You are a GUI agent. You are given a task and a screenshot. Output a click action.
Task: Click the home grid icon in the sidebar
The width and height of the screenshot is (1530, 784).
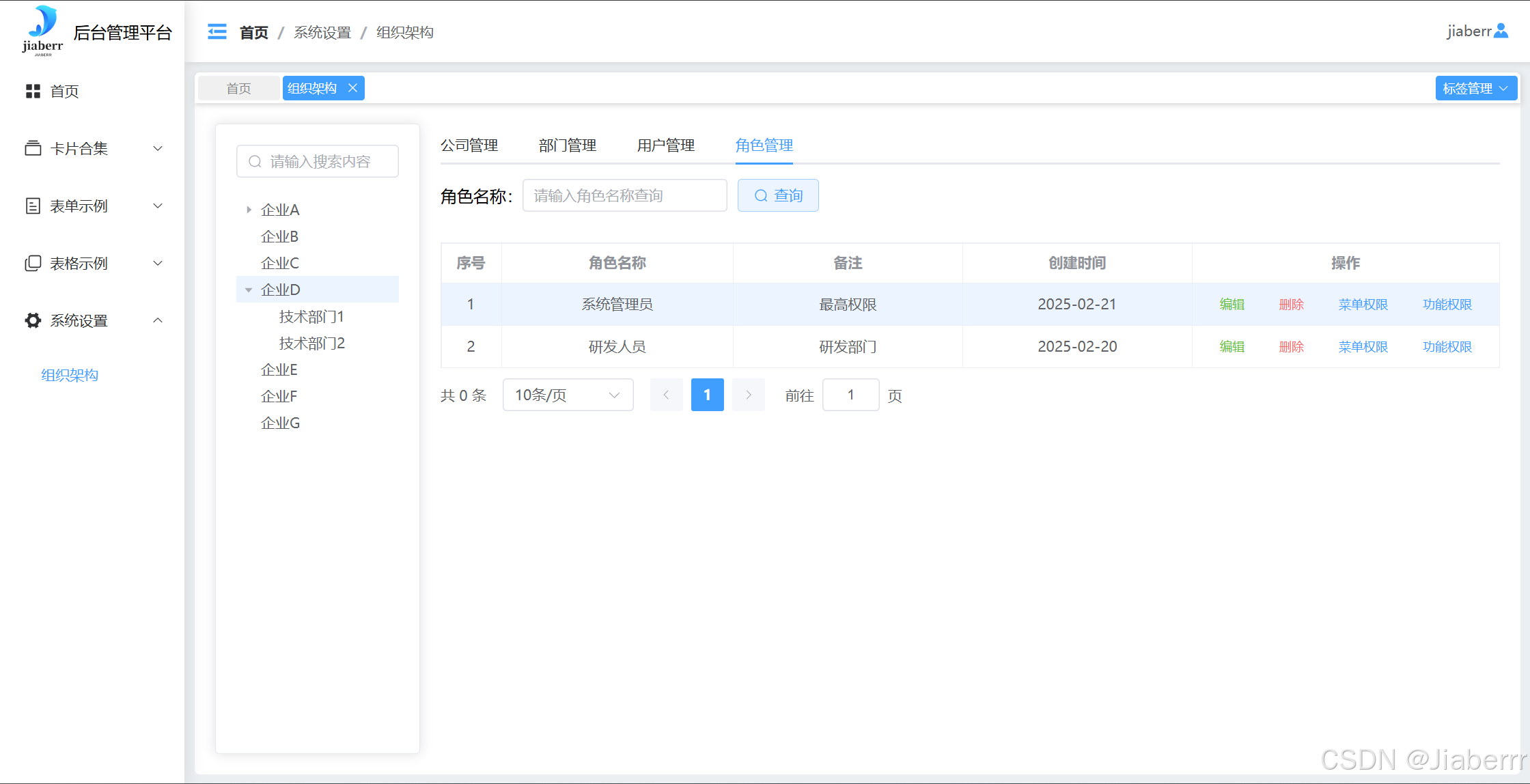(33, 91)
